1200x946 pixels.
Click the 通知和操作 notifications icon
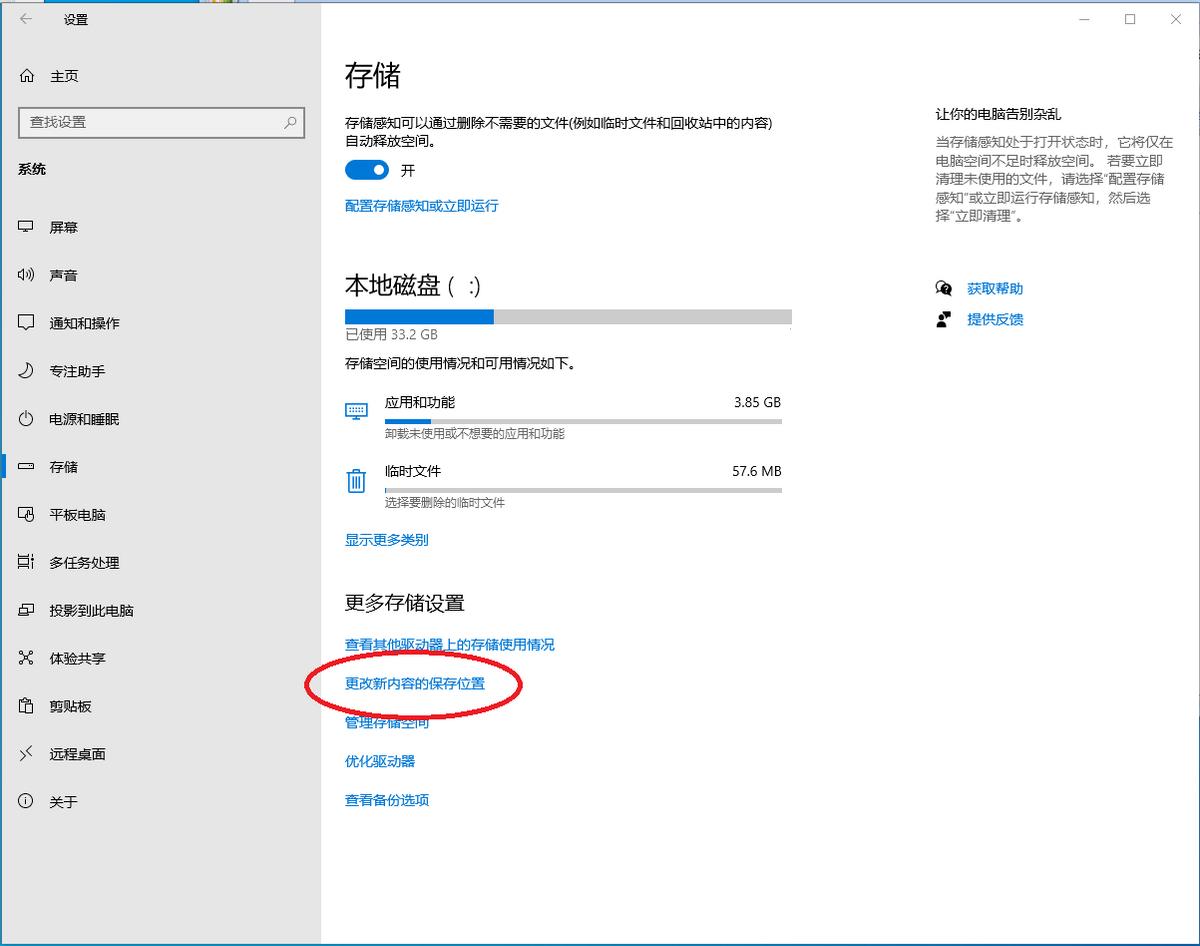(x=27, y=322)
